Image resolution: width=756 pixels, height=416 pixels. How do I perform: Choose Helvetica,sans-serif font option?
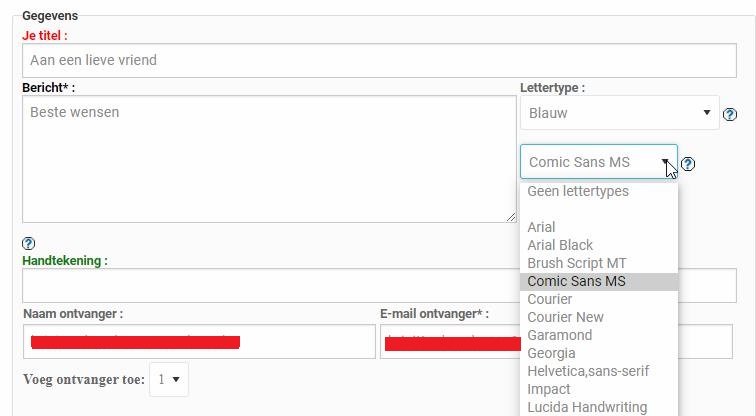(588, 371)
